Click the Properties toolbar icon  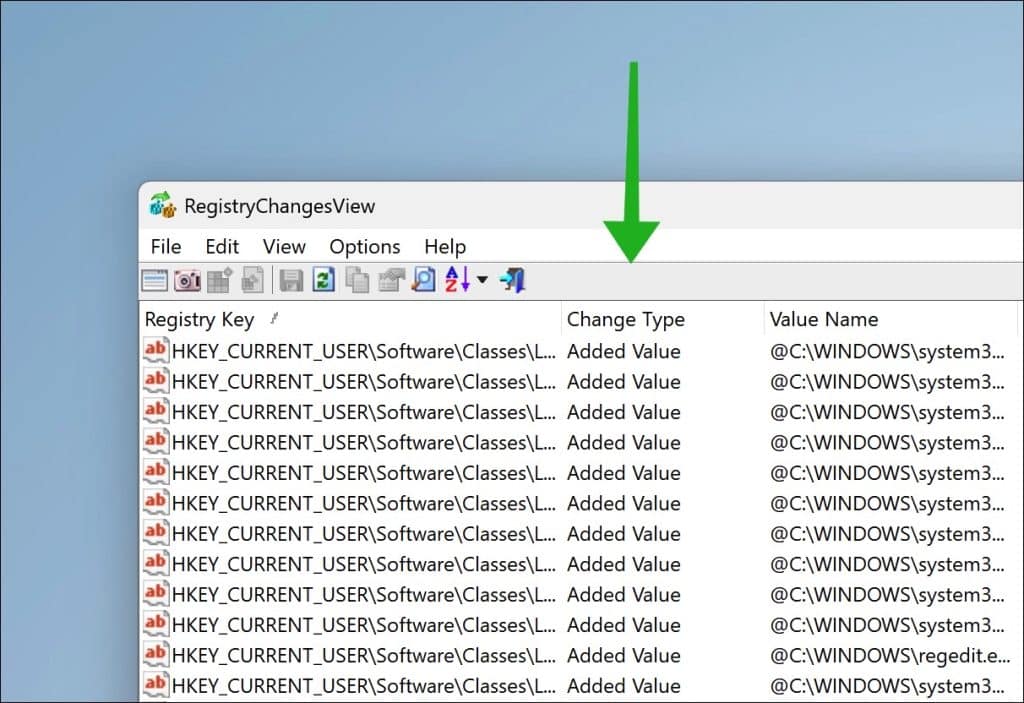[x=391, y=281]
